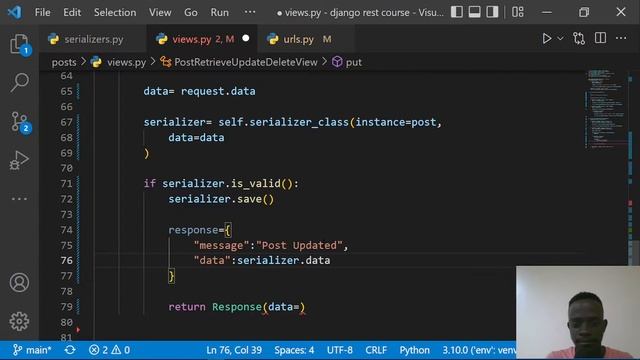The width and height of the screenshot is (640, 360).
Task: Show hidden menus via title bar ellipsis
Action: pyautogui.click(x=250, y=12)
